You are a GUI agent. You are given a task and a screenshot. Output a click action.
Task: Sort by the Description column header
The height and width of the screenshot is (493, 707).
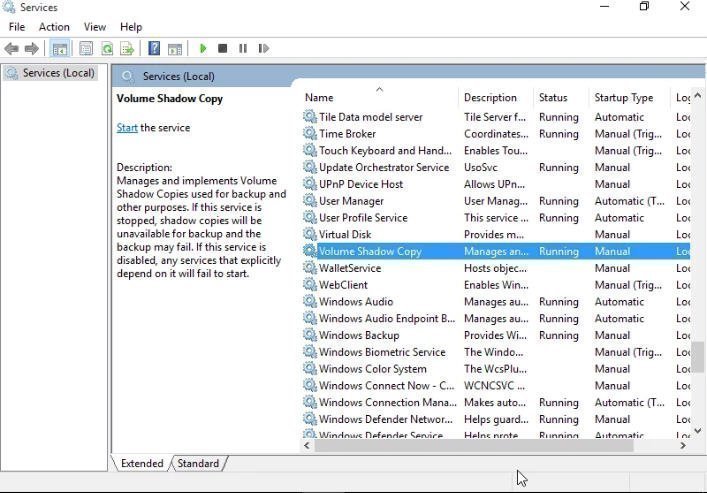coord(496,97)
